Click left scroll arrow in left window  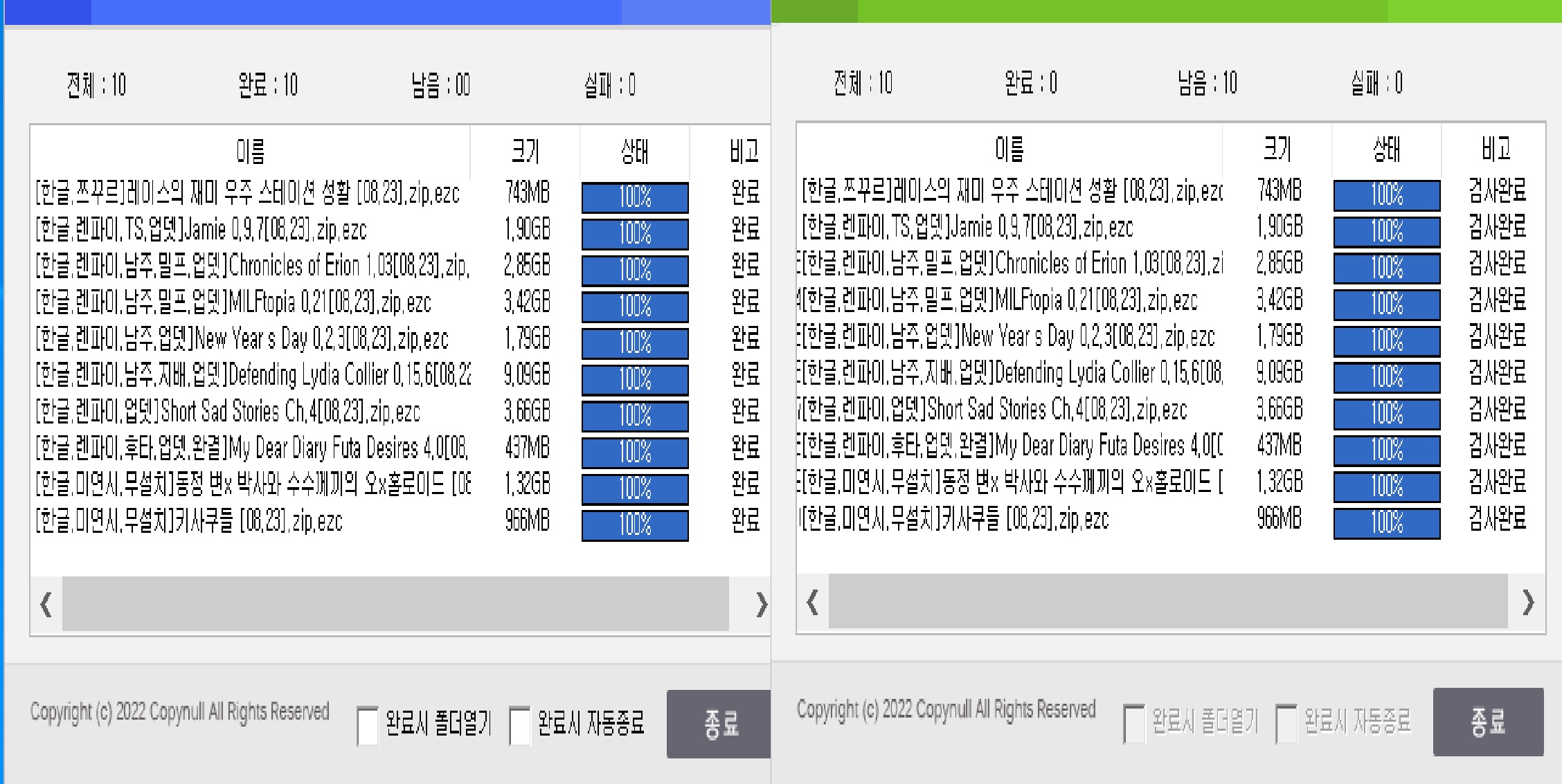pos(46,604)
